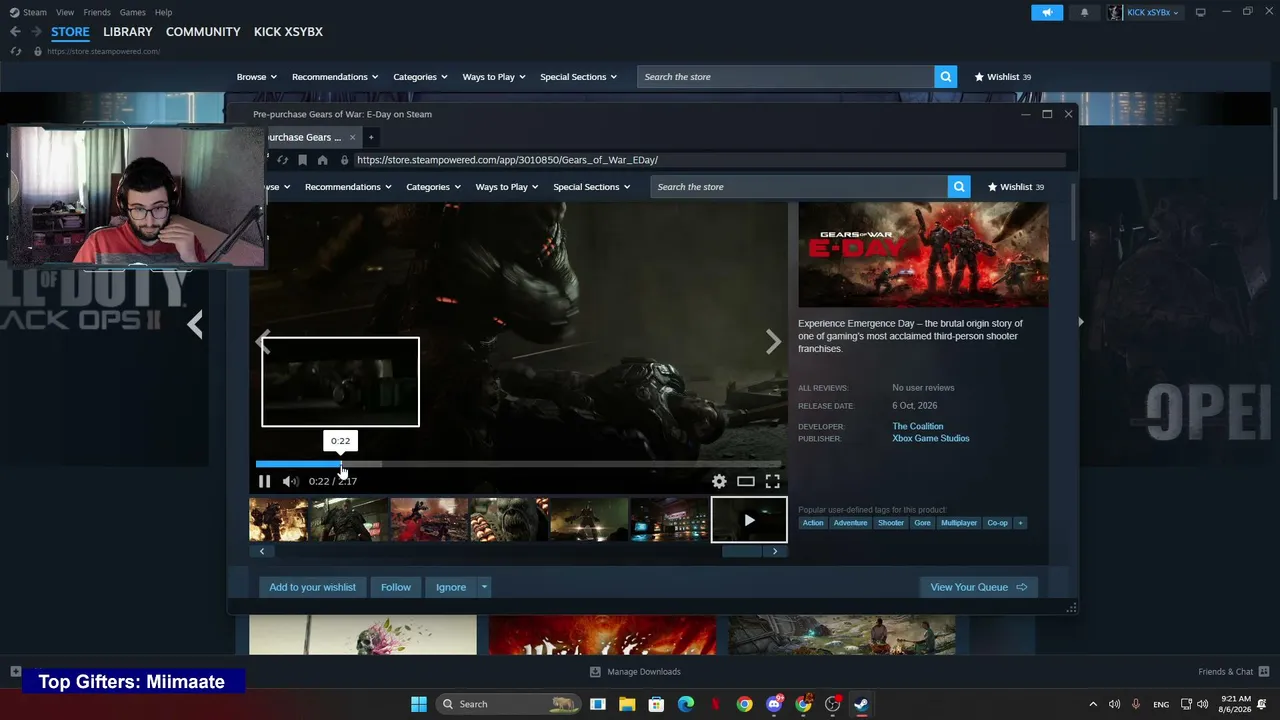The width and height of the screenshot is (1280, 720).
Task: Select the highlighted video thumbnail in strip
Action: tap(749, 520)
